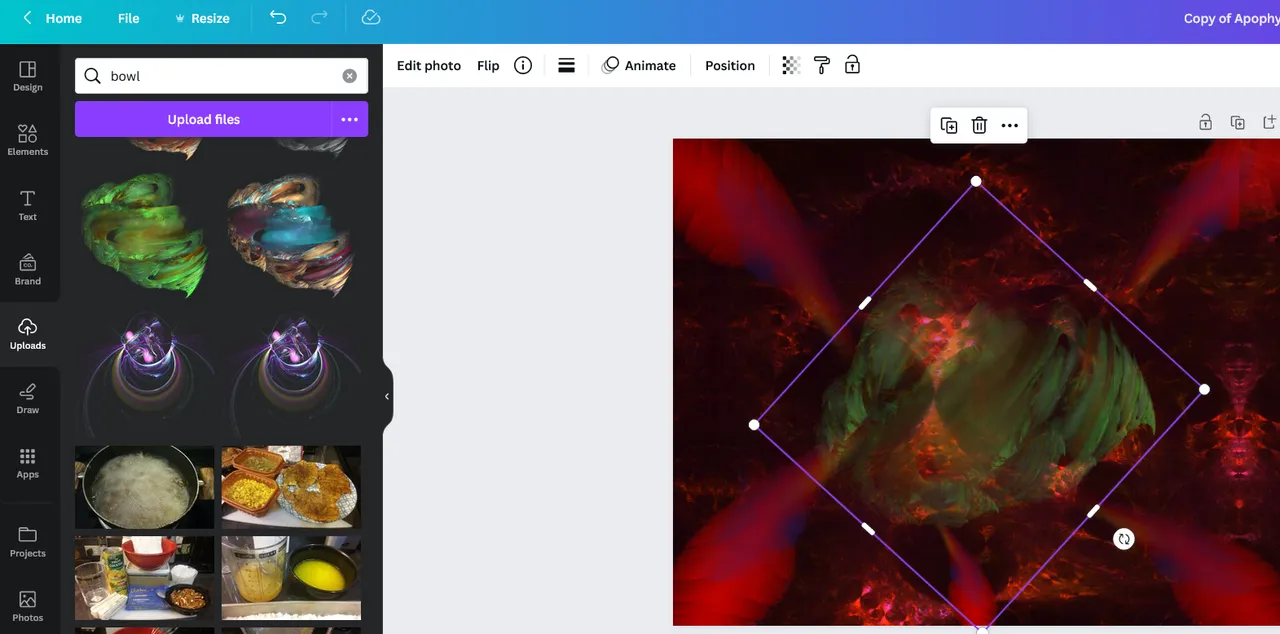This screenshot has height=634, width=1280.
Task: Open more upload options menu
Action: [x=349, y=119]
